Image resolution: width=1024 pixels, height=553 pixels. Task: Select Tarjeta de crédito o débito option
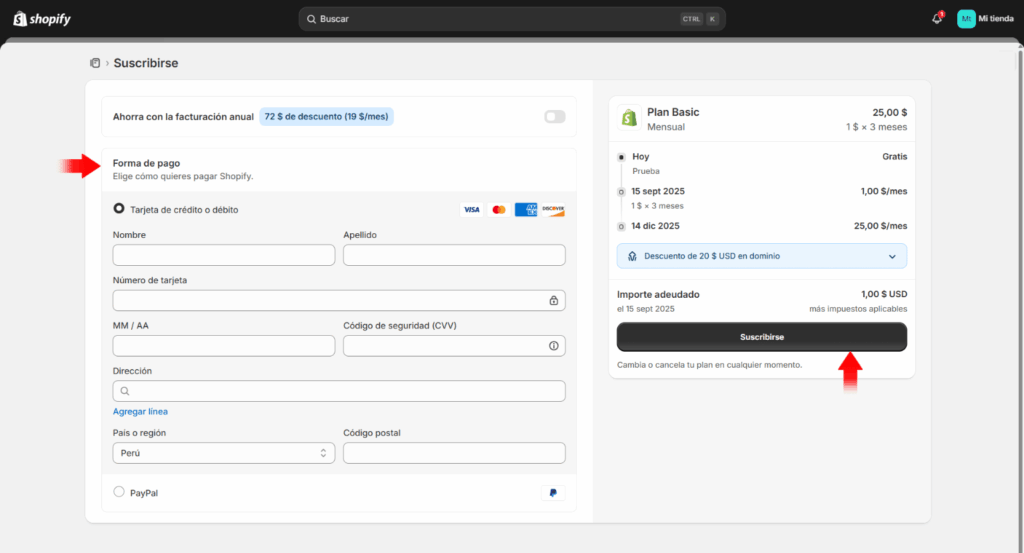(x=120, y=209)
